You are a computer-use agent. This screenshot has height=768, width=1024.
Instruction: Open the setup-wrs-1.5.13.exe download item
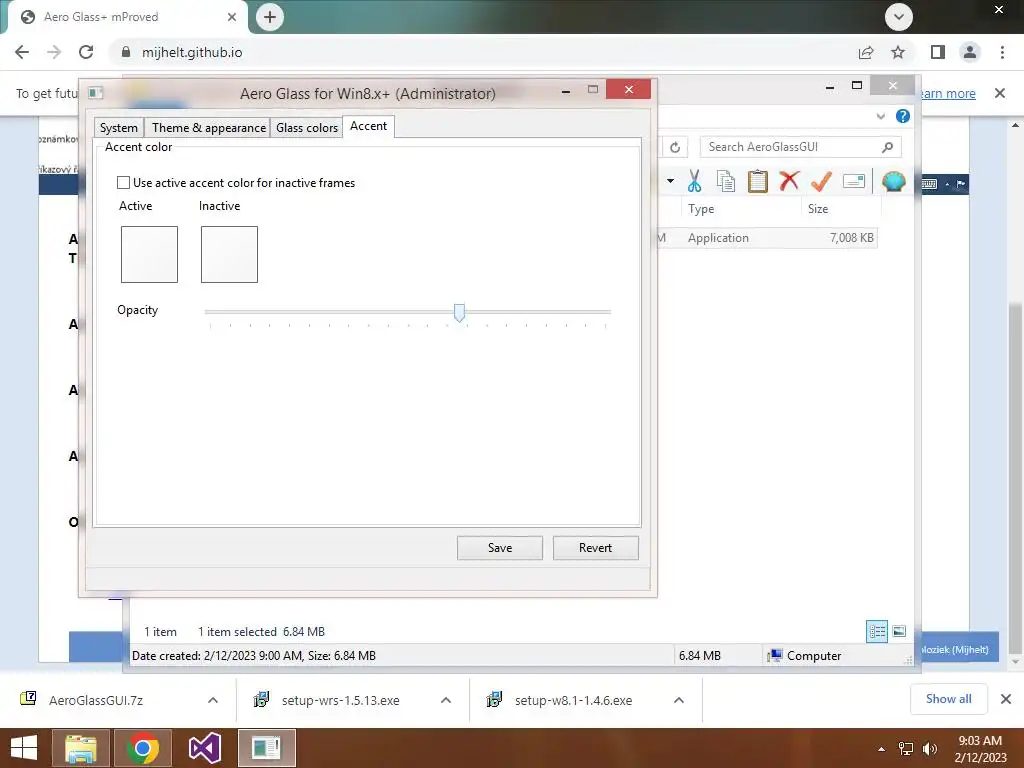coord(340,700)
